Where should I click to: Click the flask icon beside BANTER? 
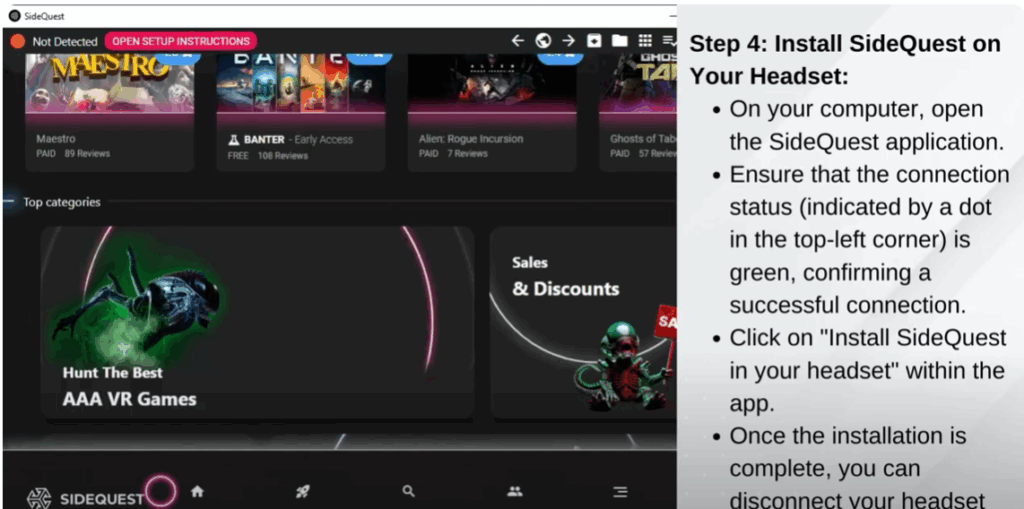click(x=233, y=140)
